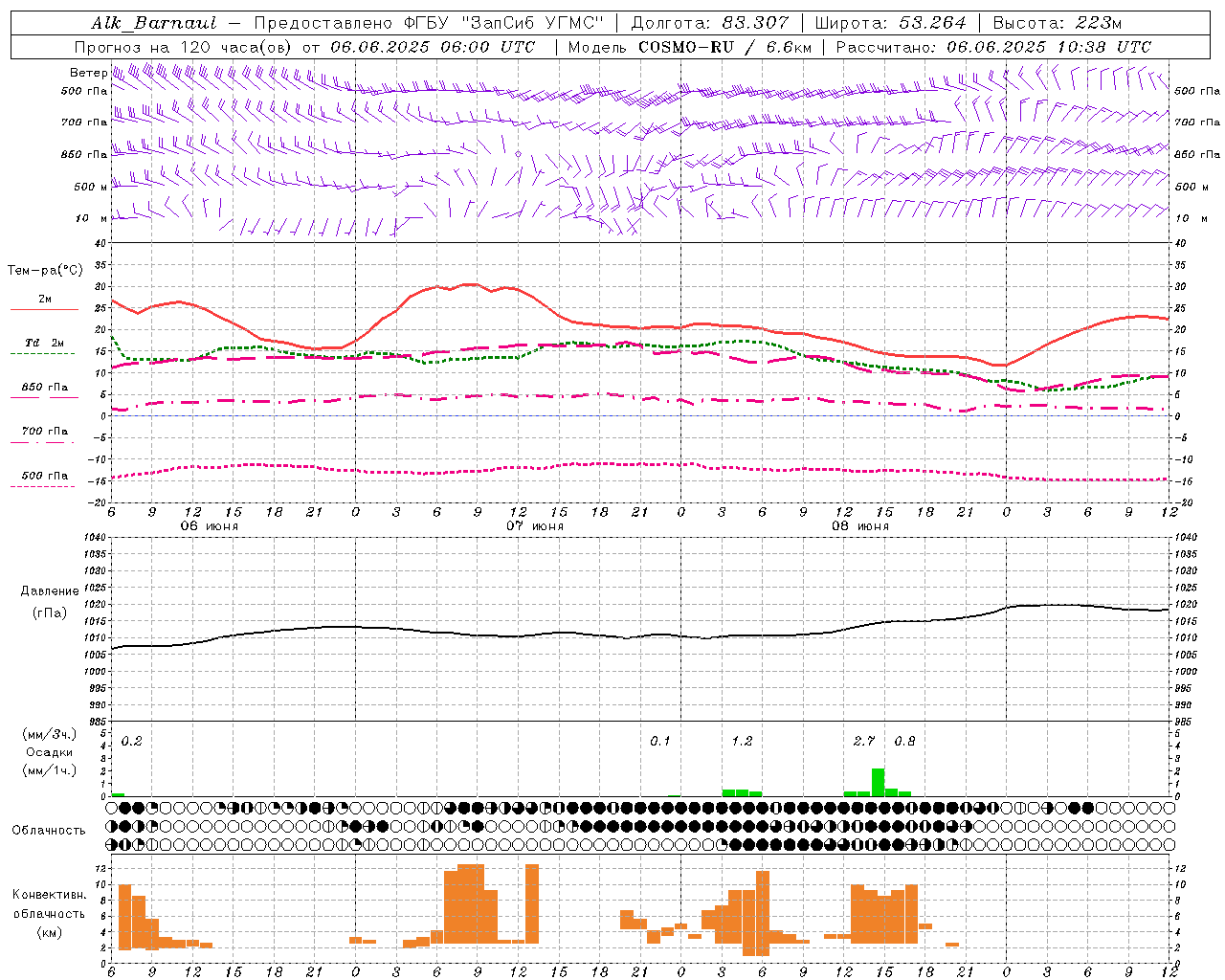The height and width of the screenshot is (980, 1225).
Task: Click the calculated time 10:38 UTC
Action: [x=1103, y=47]
